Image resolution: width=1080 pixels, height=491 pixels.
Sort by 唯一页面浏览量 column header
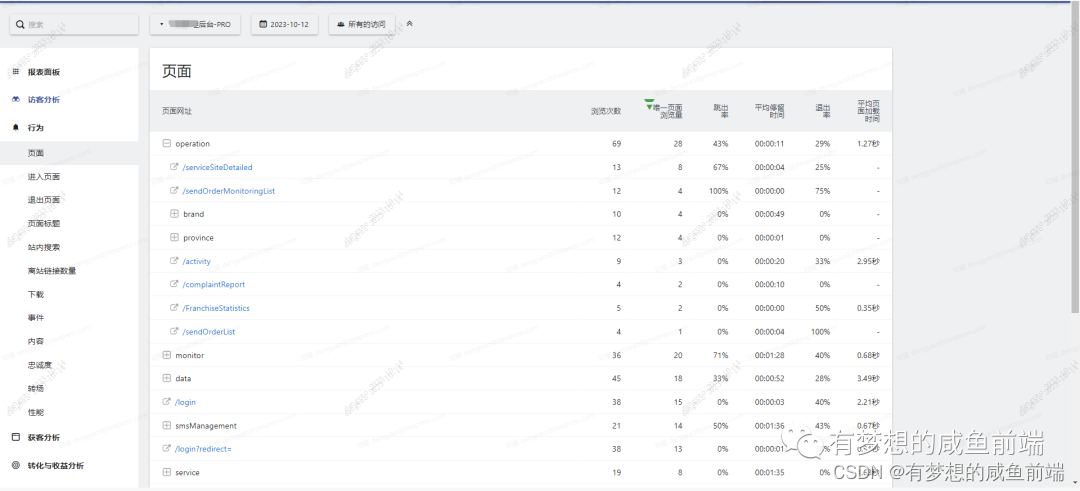[665, 111]
